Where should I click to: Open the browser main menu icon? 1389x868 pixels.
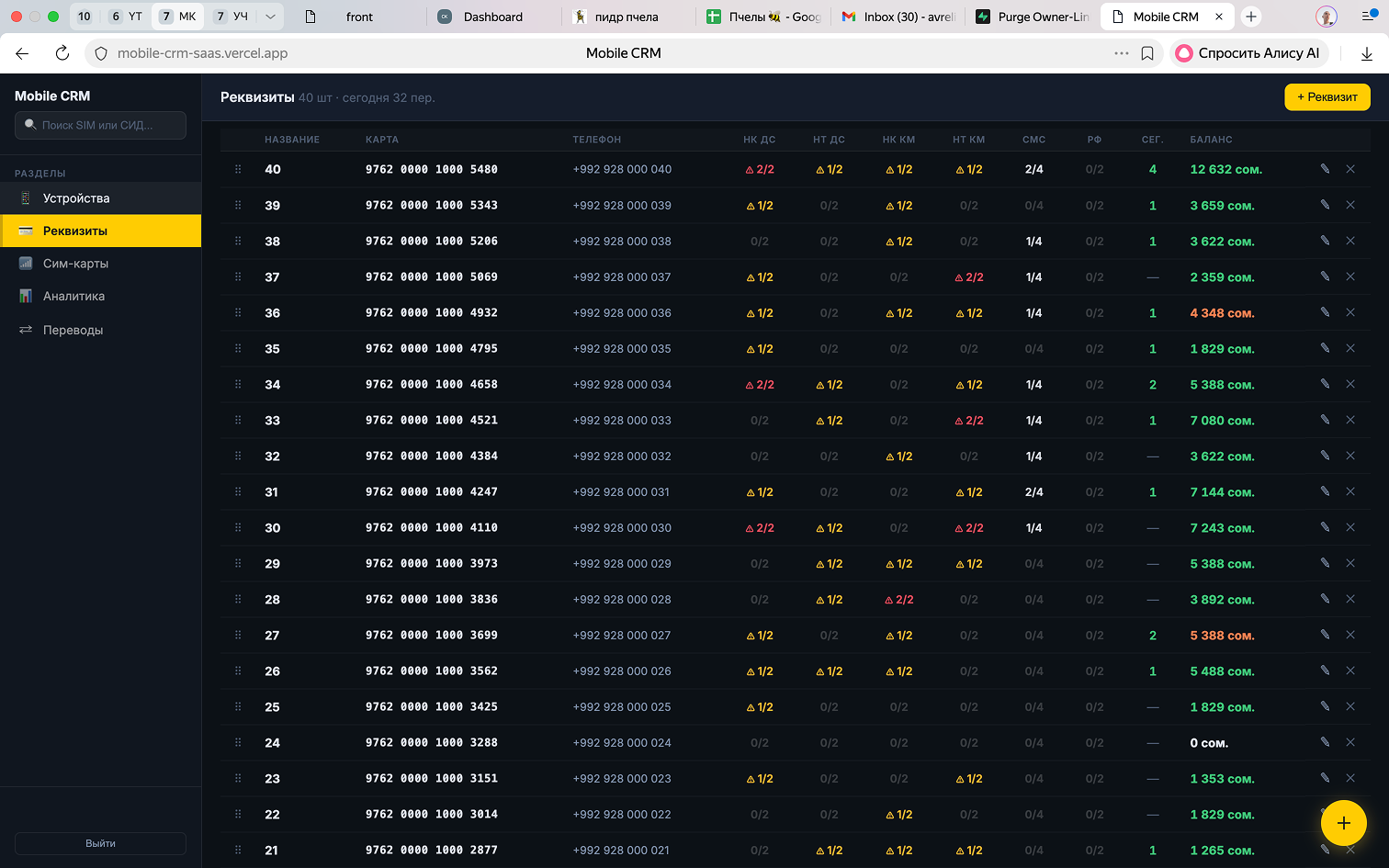click(x=1368, y=17)
